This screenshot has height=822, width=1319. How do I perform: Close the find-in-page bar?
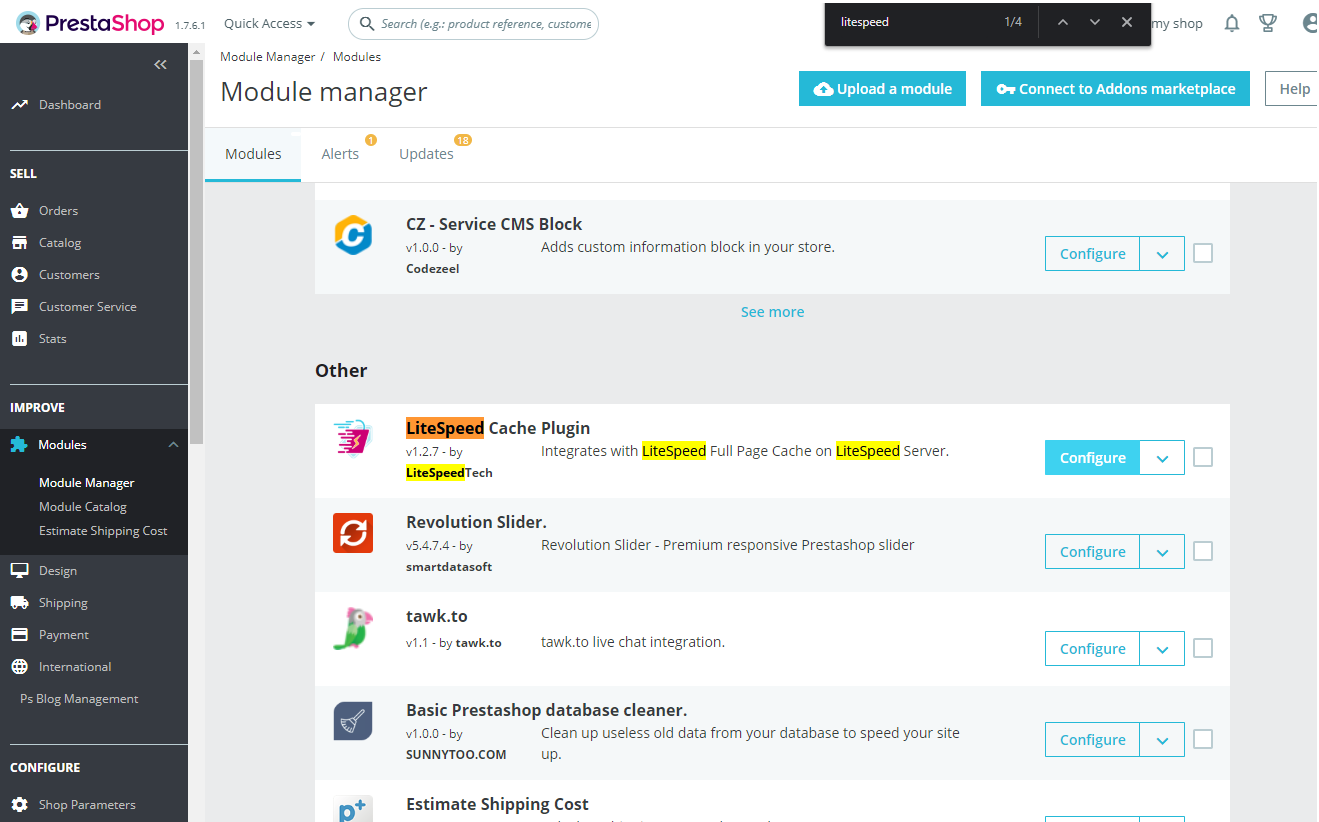(1127, 22)
